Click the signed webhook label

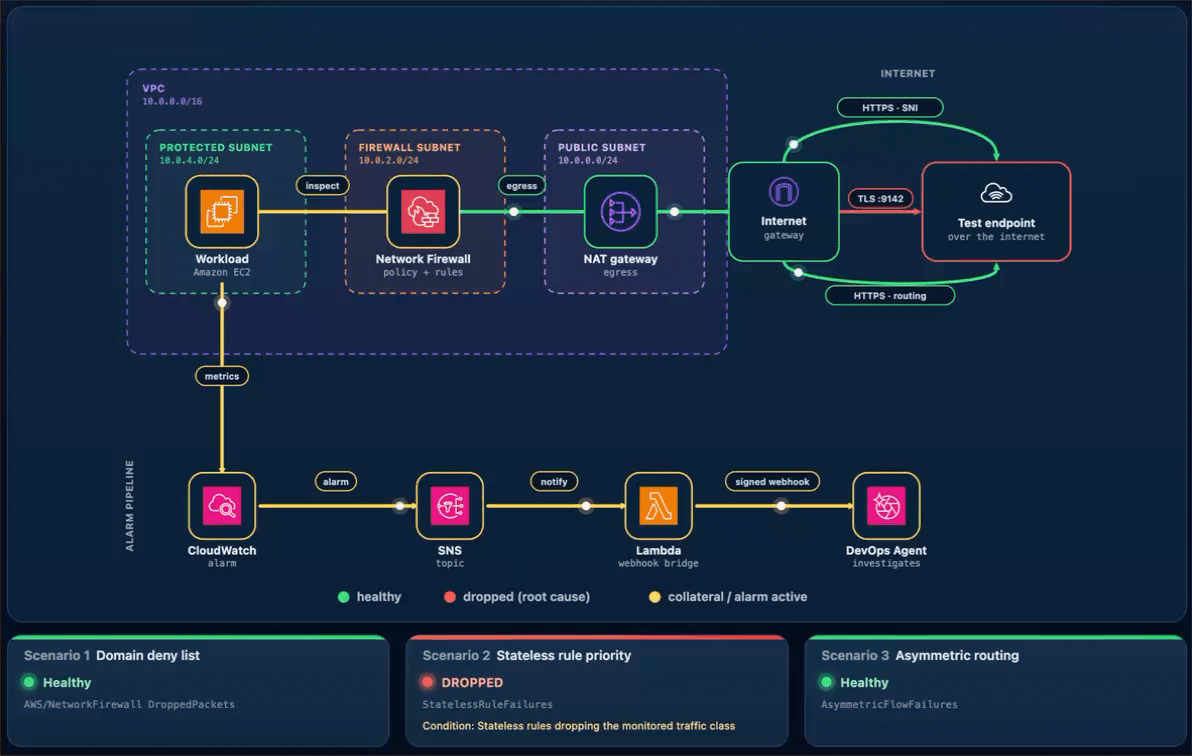(x=772, y=481)
